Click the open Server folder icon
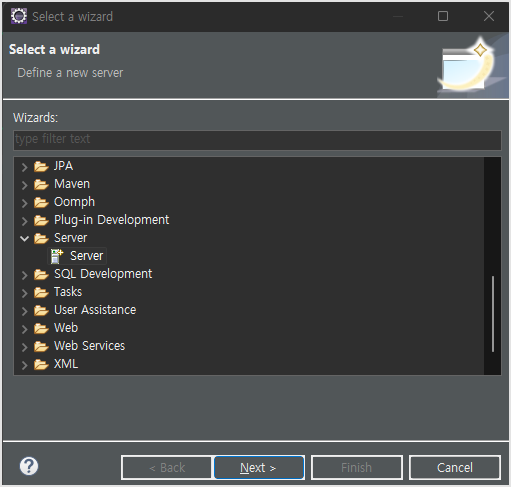511x487 pixels. click(x=41, y=238)
